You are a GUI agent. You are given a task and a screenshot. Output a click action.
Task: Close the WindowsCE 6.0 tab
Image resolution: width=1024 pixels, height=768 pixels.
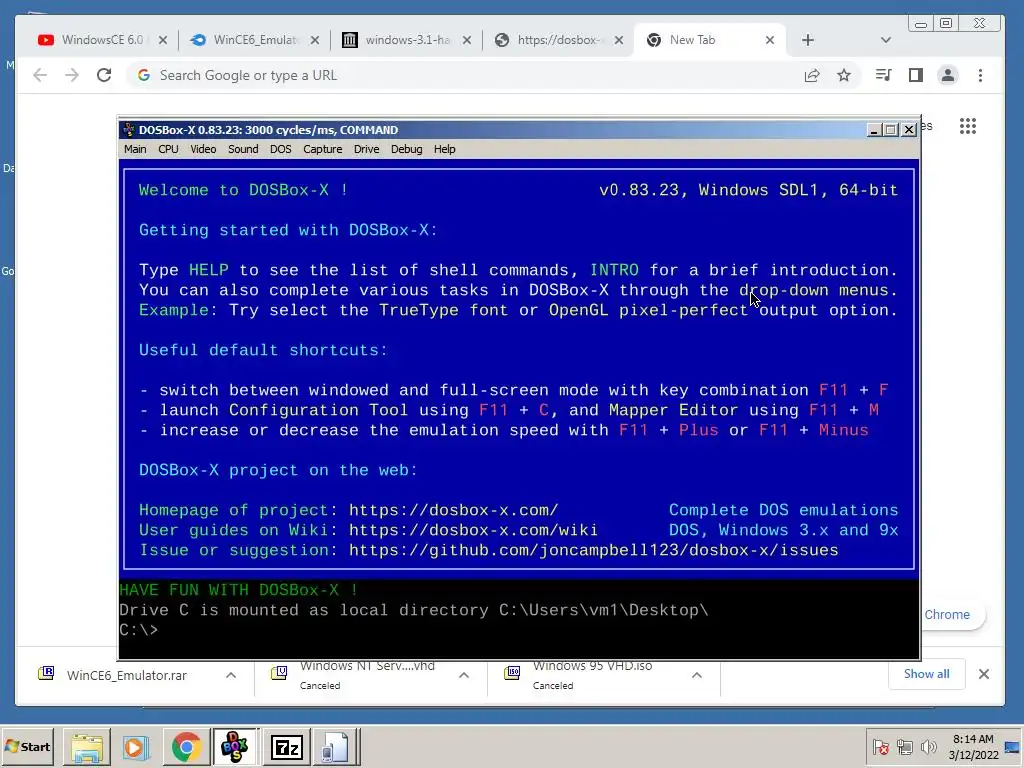[163, 40]
